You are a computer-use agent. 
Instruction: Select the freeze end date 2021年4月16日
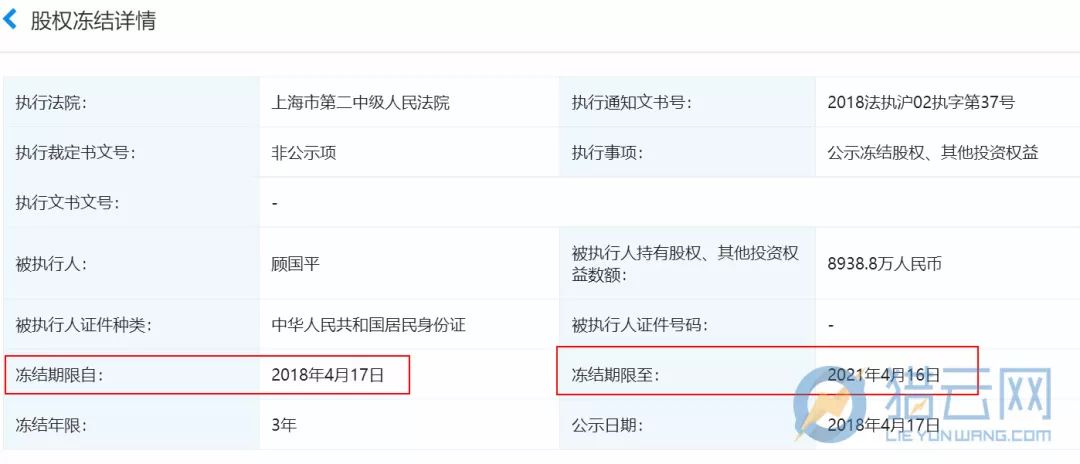(x=884, y=376)
